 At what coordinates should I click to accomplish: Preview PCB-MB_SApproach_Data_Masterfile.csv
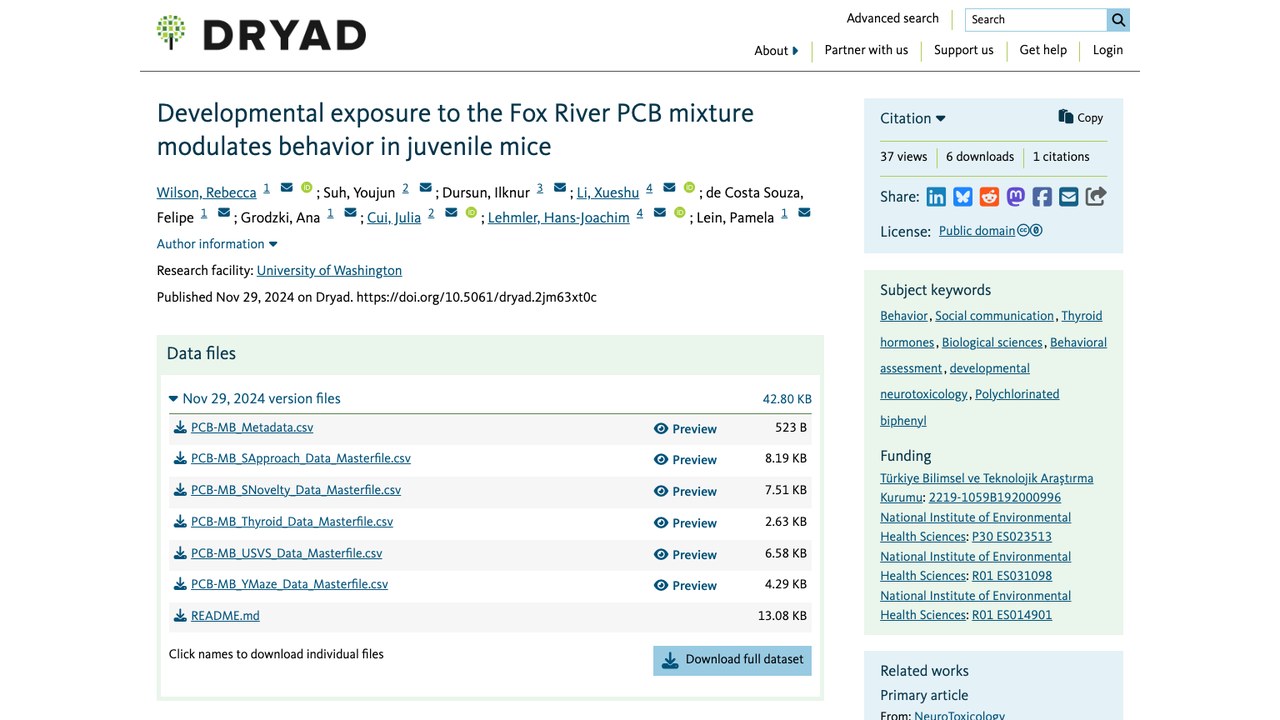[685, 460]
